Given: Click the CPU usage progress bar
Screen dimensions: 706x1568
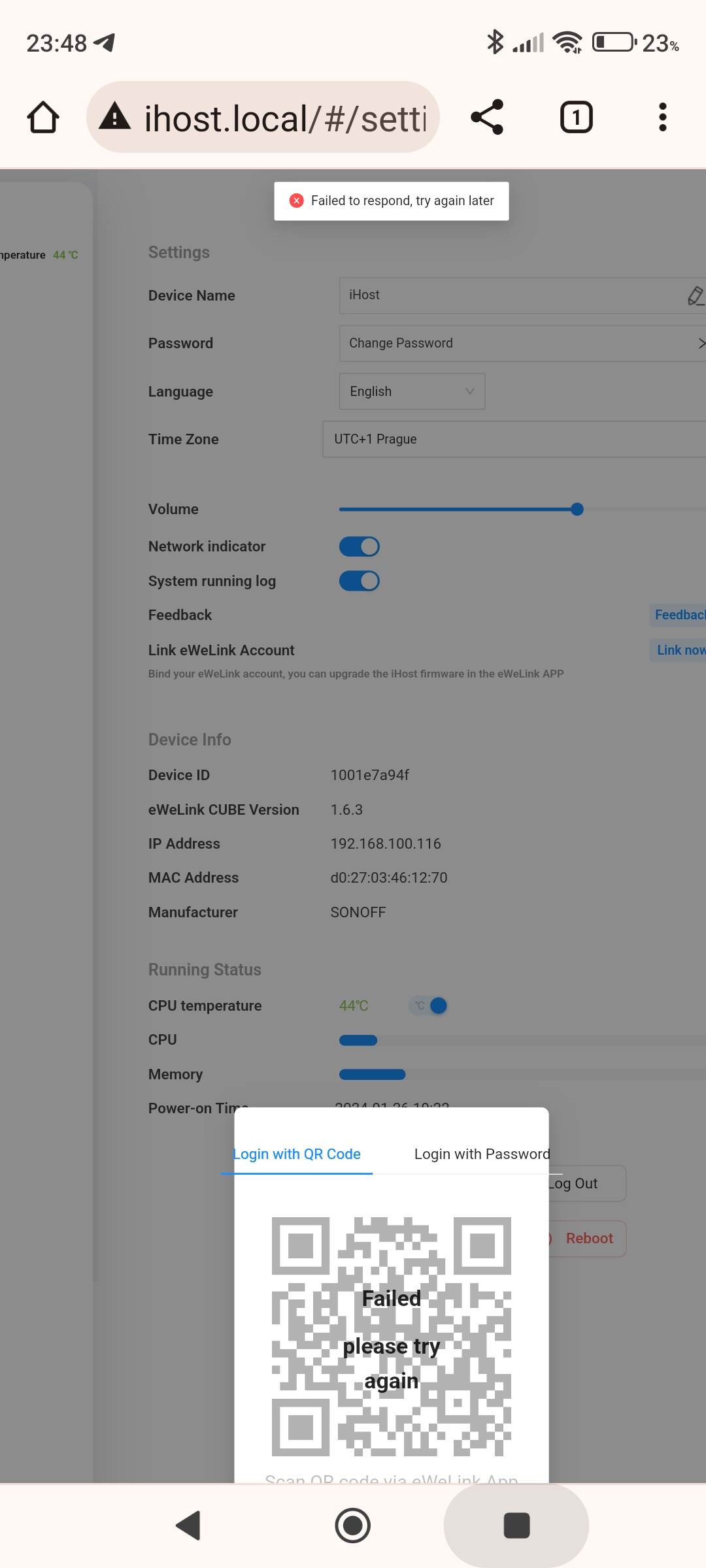Looking at the screenshot, I should pyautogui.click(x=522, y=1040).
